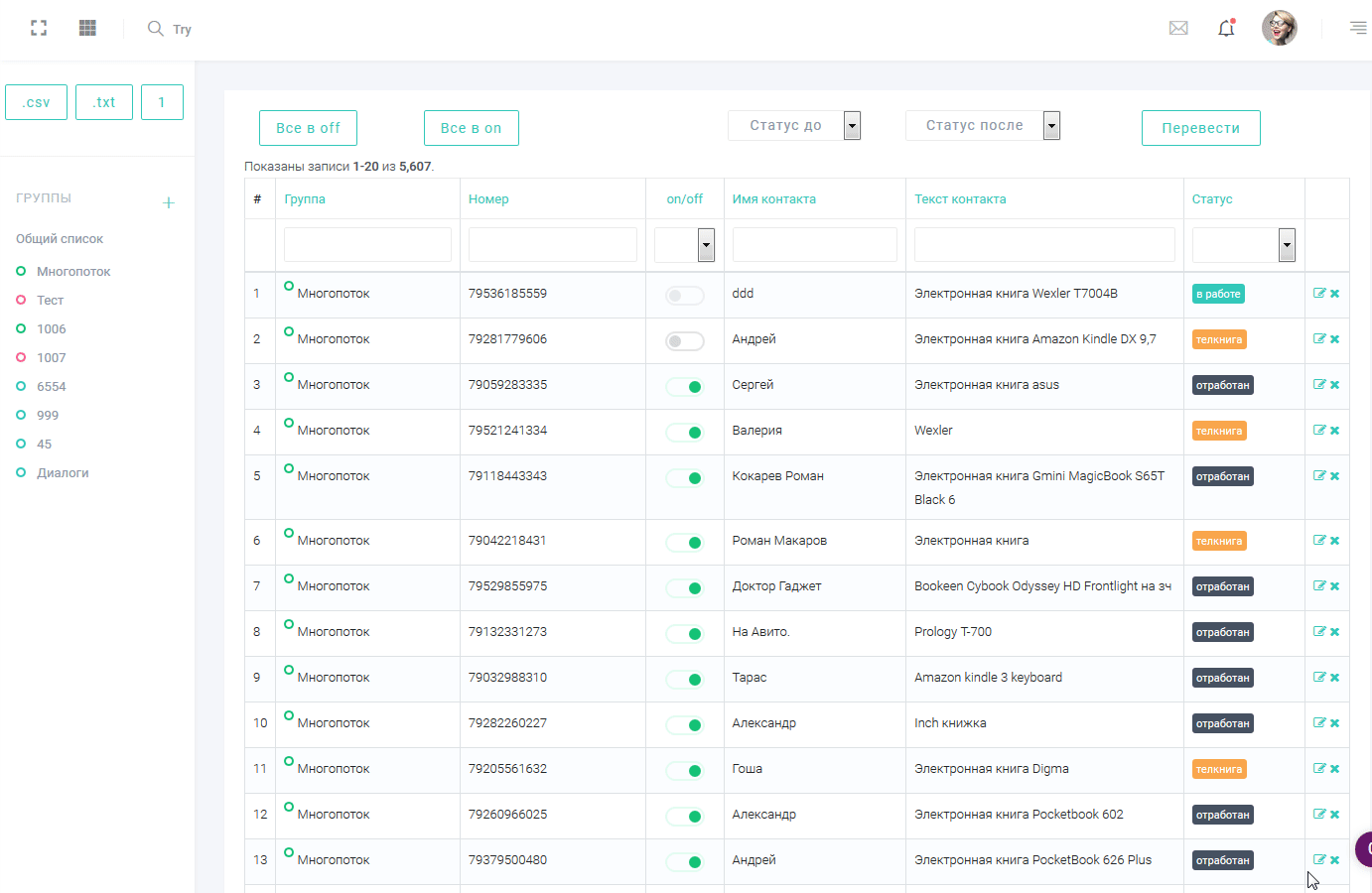This screenshot has height=893, width=1372.
Task: Click the user avatar picture
Action: click(x=1279, y=28)
